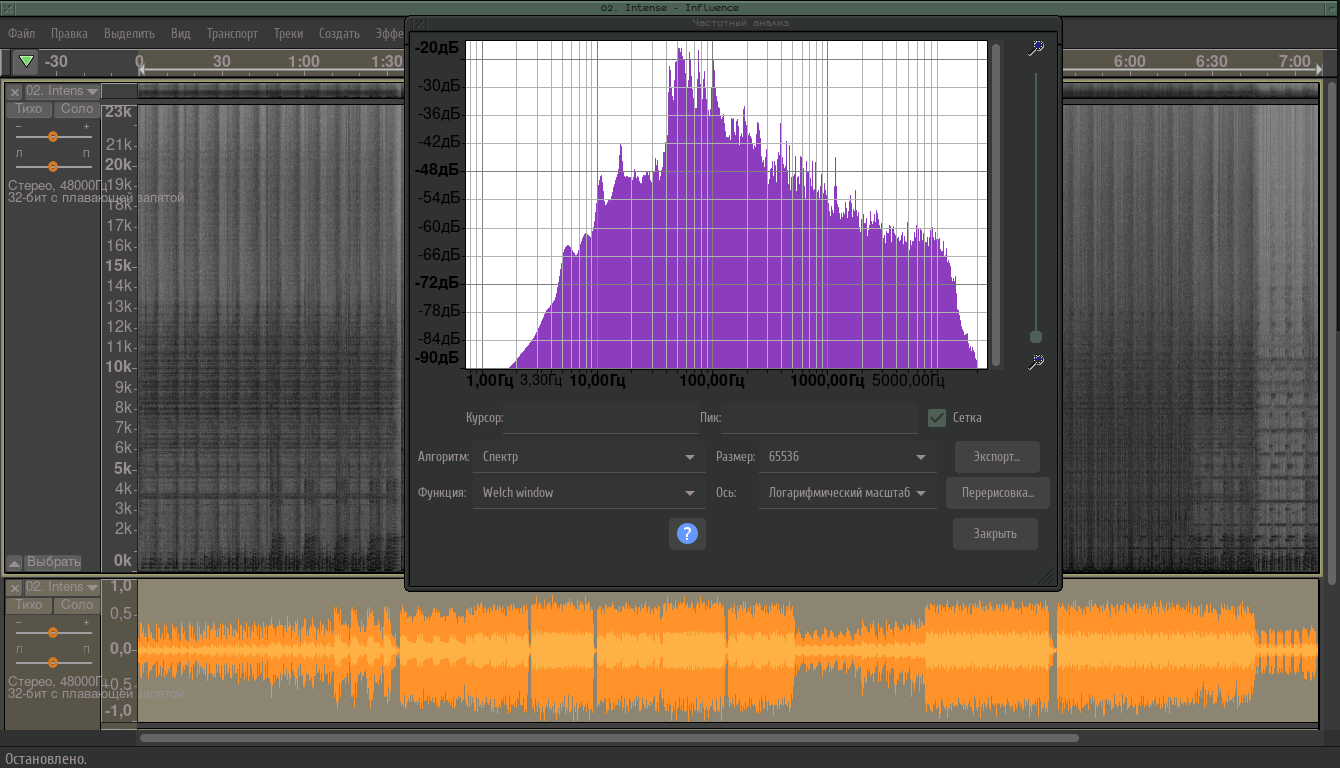Image resolution: width=1340 pixels, height=768 pixels.
Task: Click the zoom-out magnifier in the frequency analysis
Action: [1036, 361]
